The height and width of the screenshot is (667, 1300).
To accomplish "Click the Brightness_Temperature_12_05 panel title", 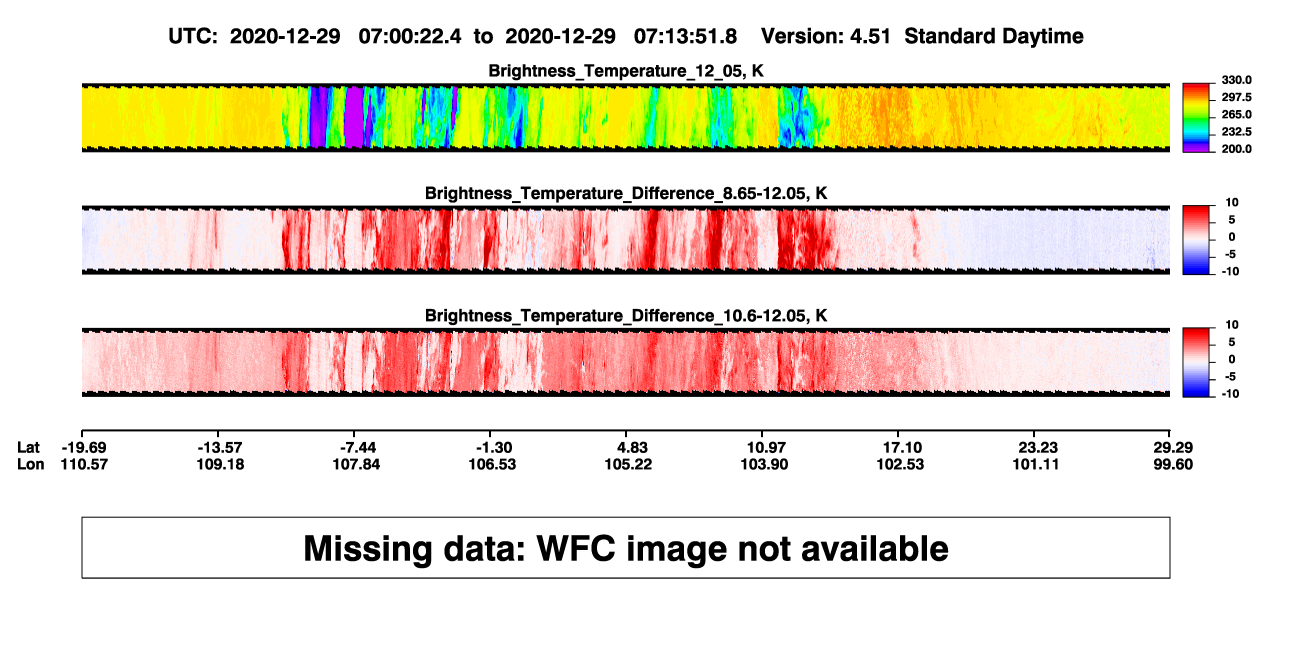I will click(626, 70).
